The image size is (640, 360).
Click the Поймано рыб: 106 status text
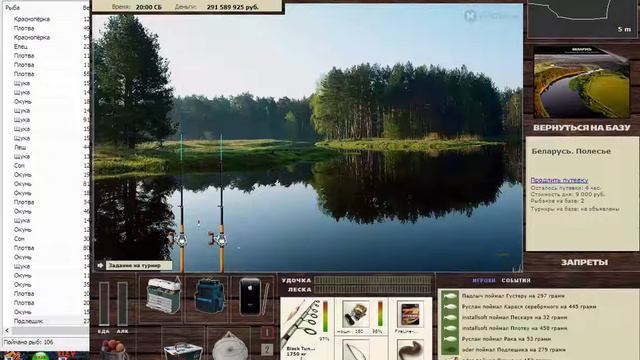(x=29, y=342)
